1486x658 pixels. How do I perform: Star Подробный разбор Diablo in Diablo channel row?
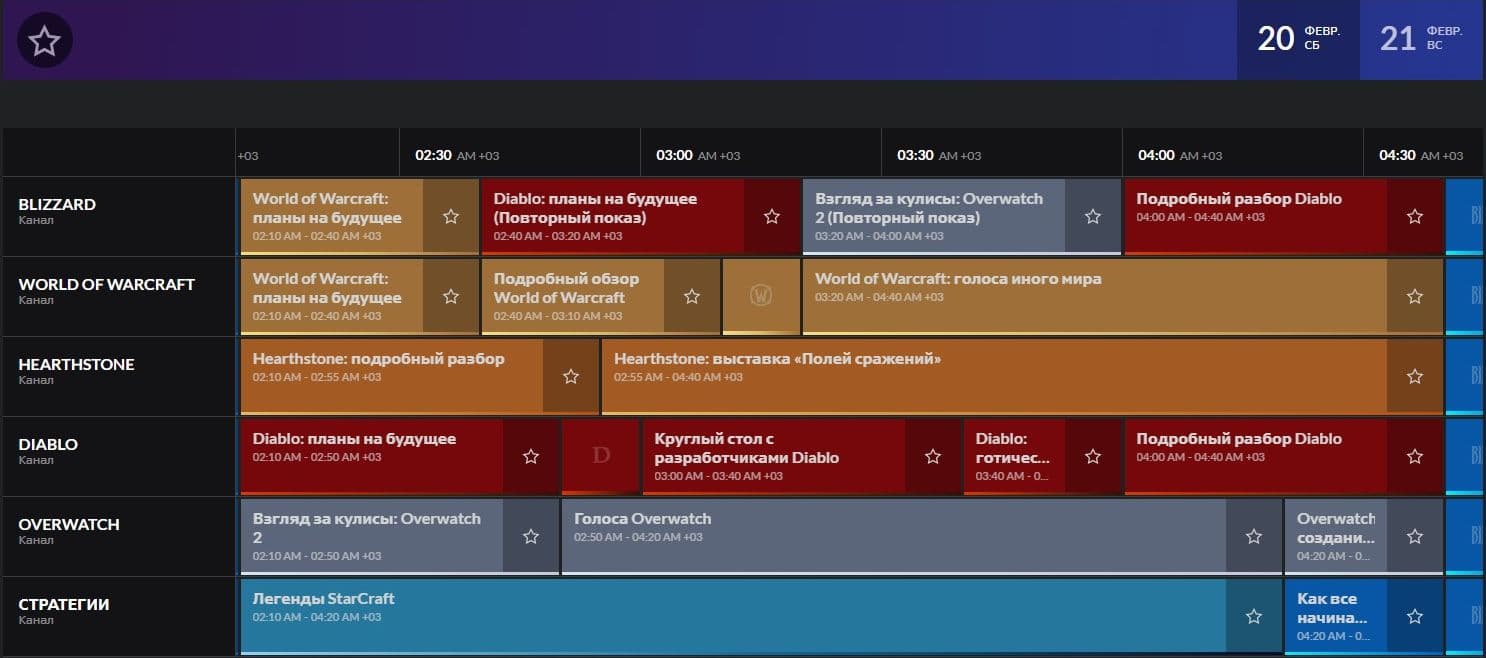pyautogui.click(x=1414, y=456)
